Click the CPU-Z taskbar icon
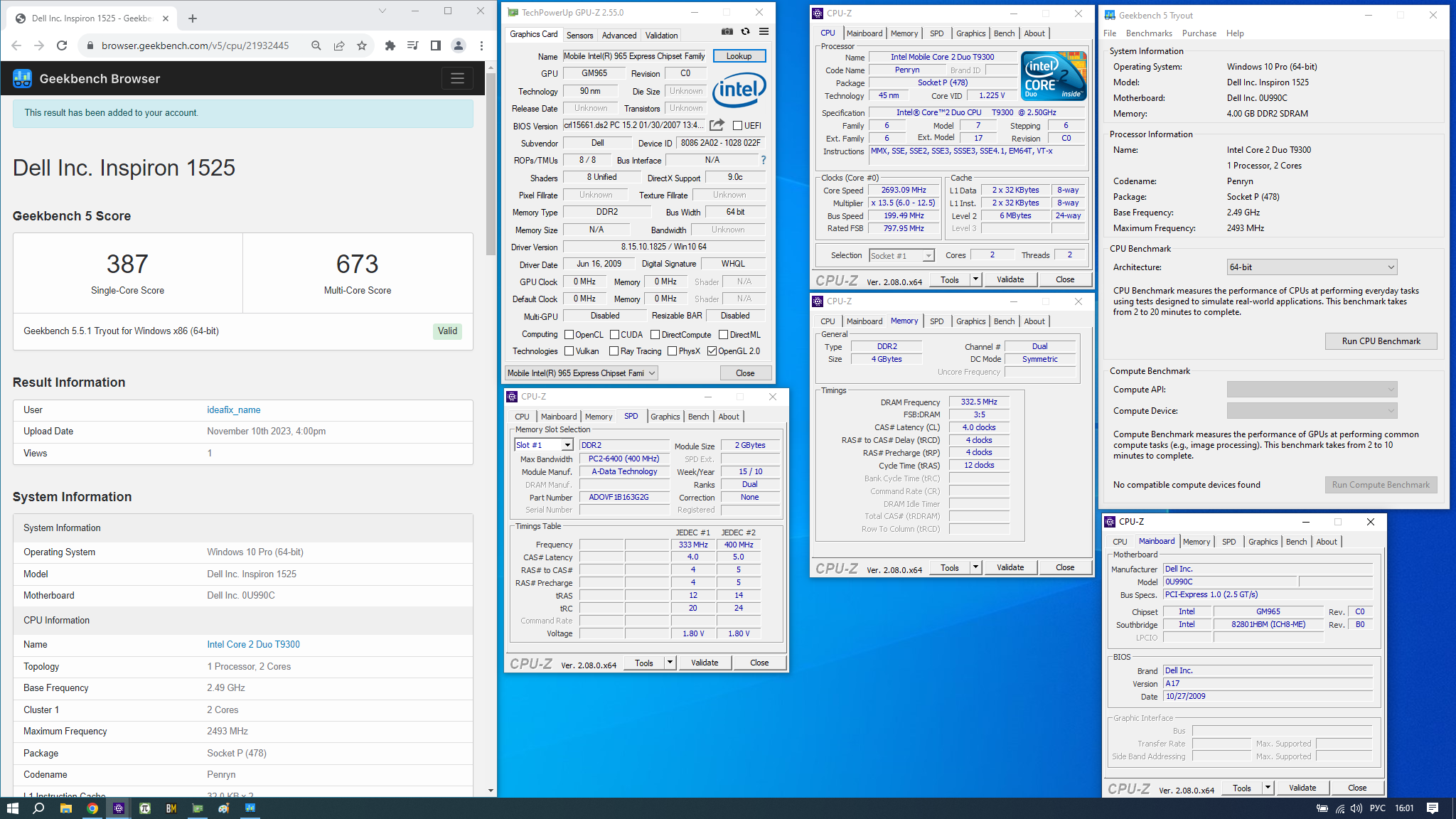The height and width of the screenshot is (819, 1456). [119, 808]
